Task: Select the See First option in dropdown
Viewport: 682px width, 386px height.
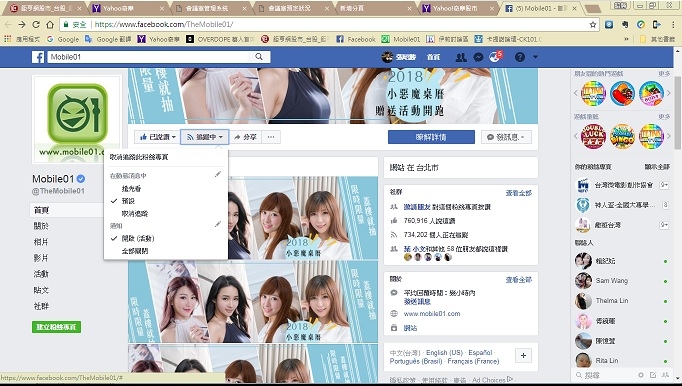Action: click(x=131, y=189)
